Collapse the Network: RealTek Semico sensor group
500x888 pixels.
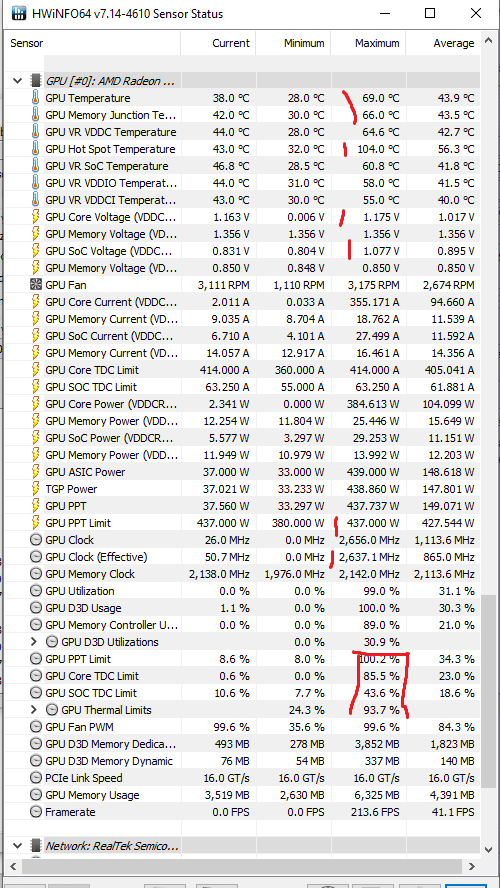18,846
